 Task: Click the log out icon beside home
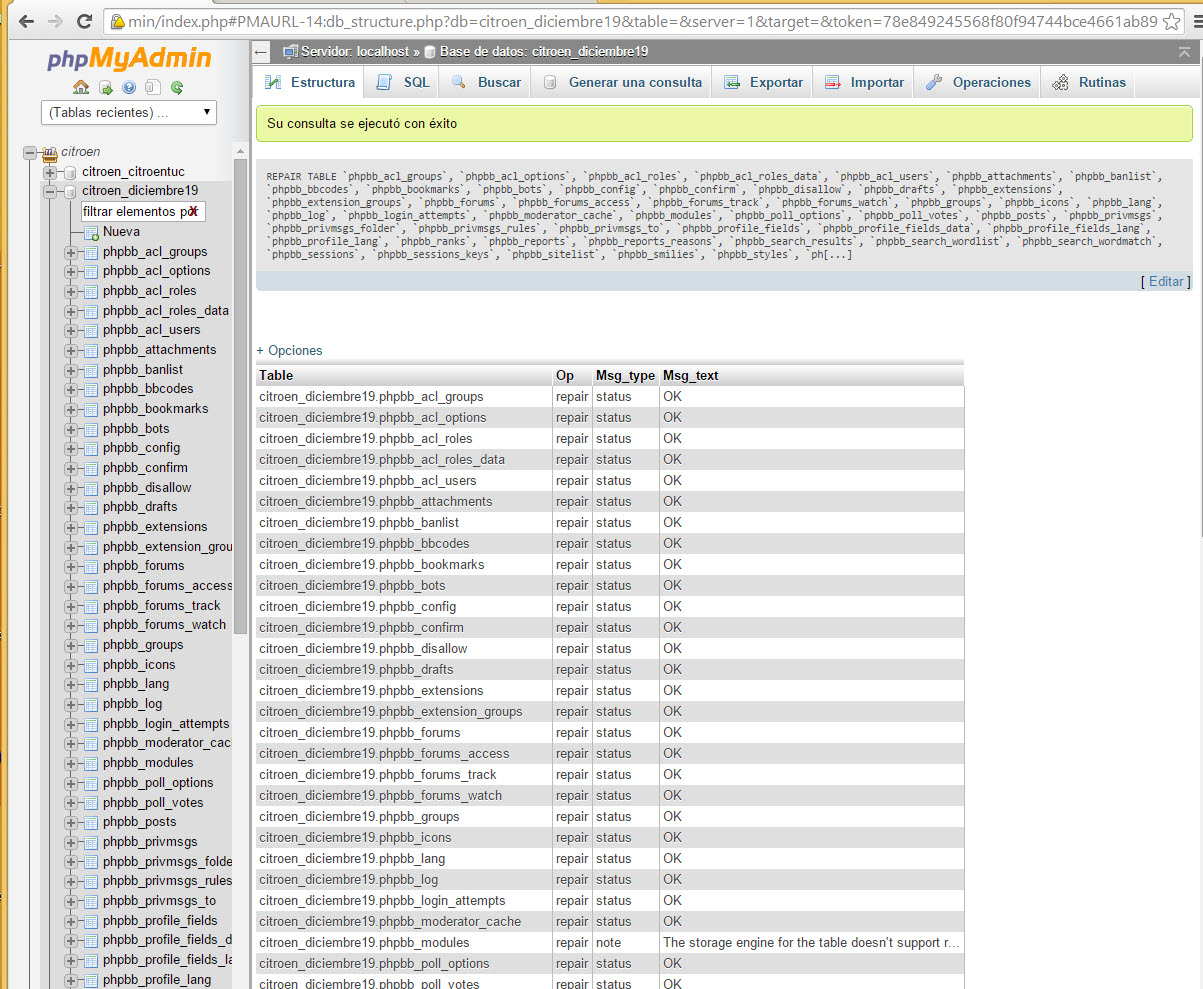tap(105, 87)
